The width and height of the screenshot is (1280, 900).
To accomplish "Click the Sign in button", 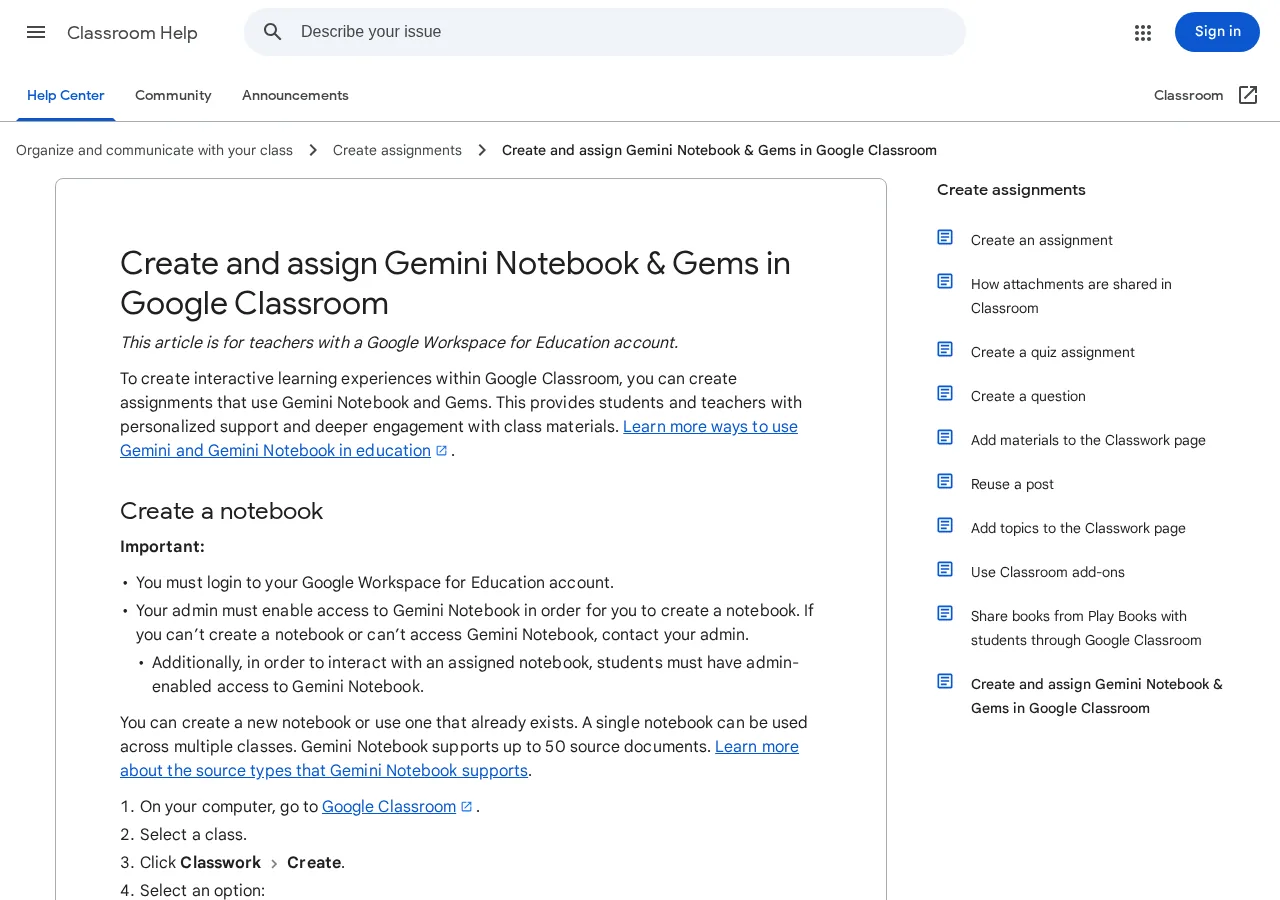I will pyautogui.click(x=1217, y=32).
